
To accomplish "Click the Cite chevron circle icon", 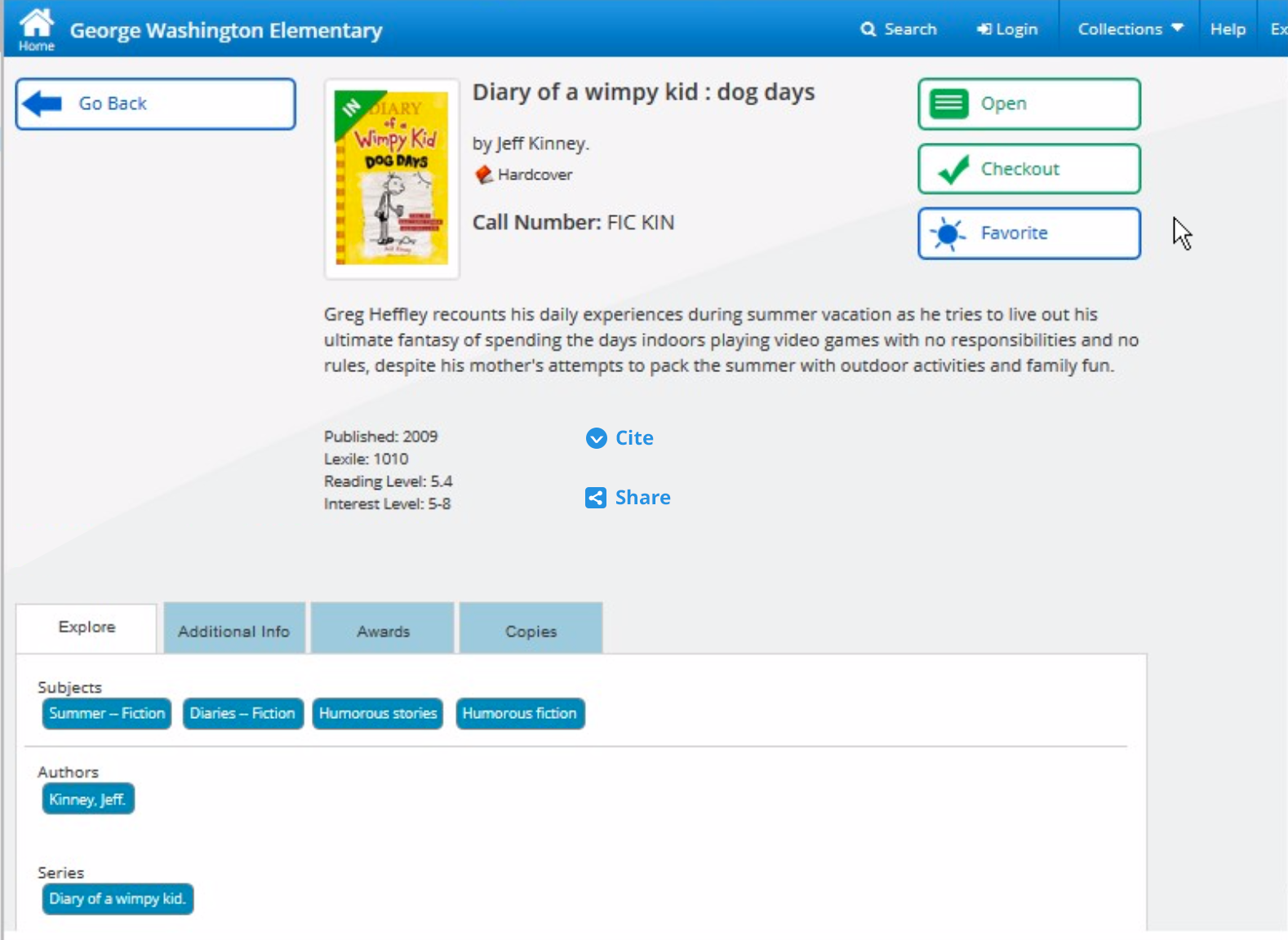I will coord(597,438).
